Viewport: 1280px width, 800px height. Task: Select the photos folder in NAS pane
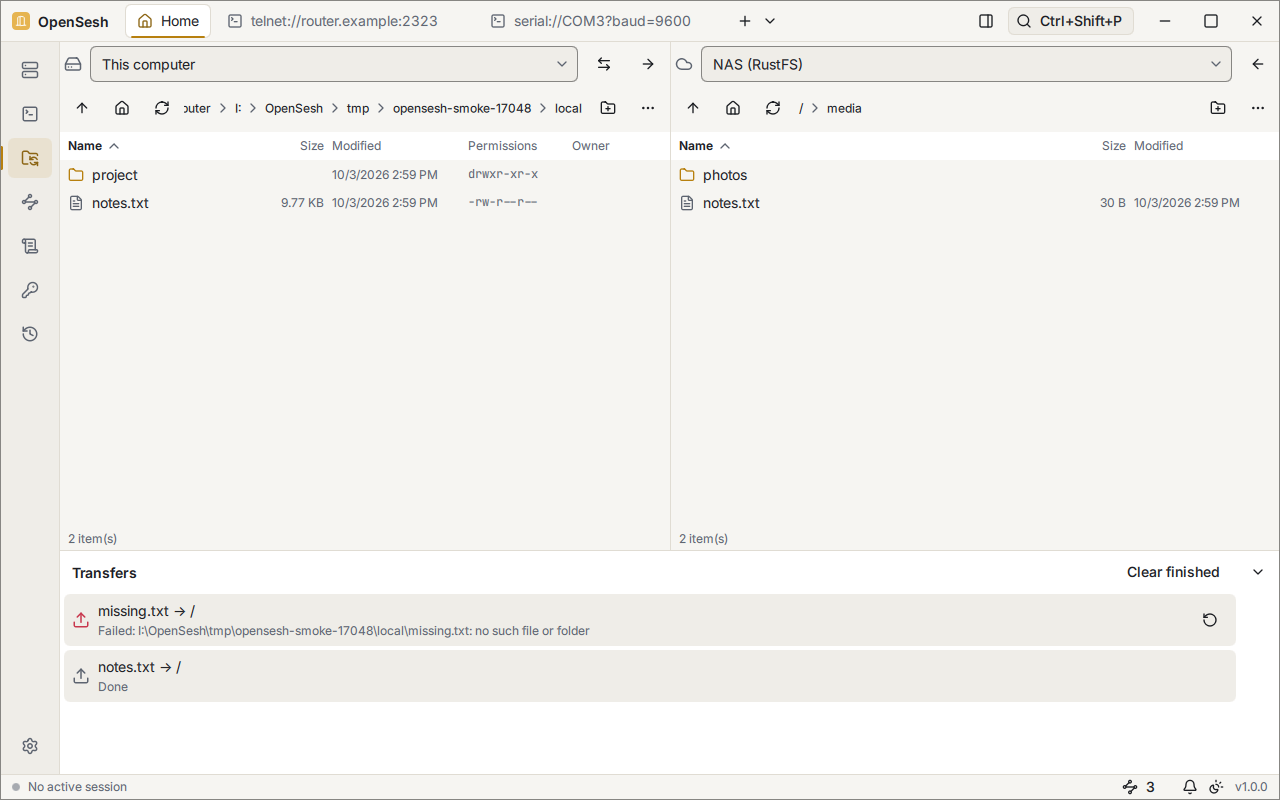pos(975,175)
